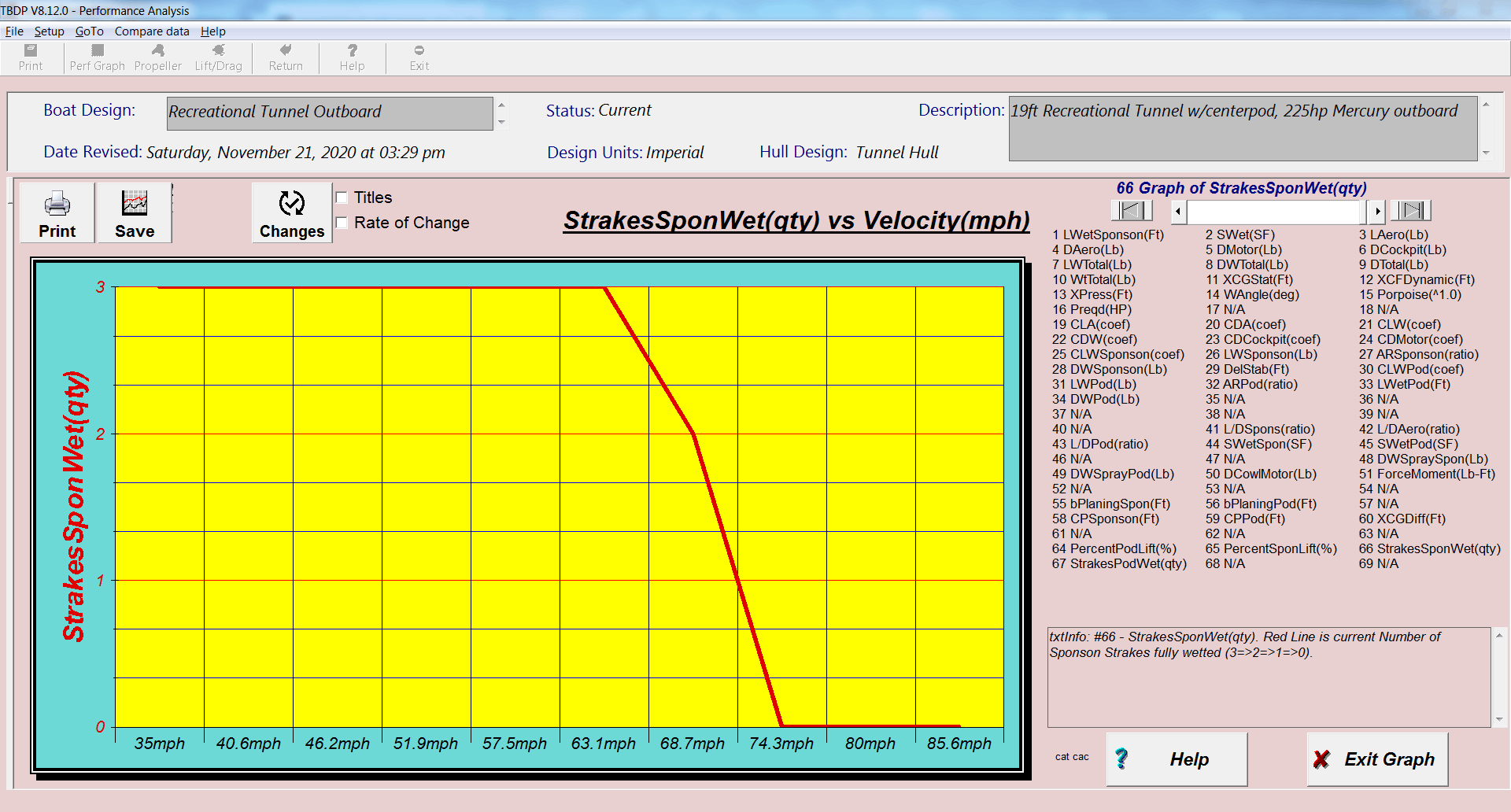This screenshot has width=1511, height=812.
Task: Select graph 67 StrakesPodWet(qty)
Action: pyautogui.click(x=1119, y=563)
